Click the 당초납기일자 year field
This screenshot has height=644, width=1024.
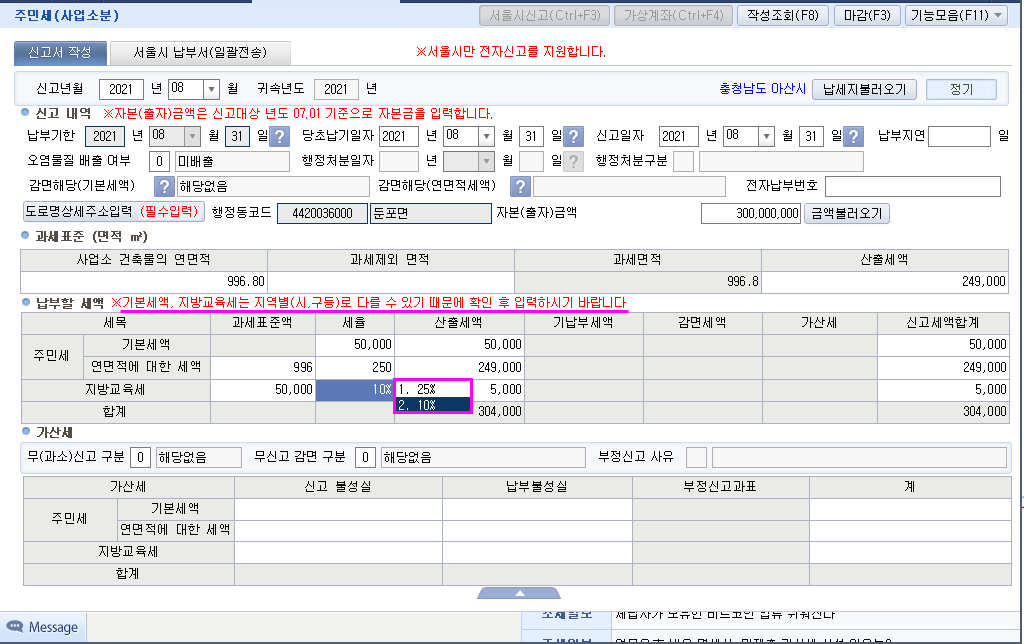pyautogui.click(x=398, y=137)
